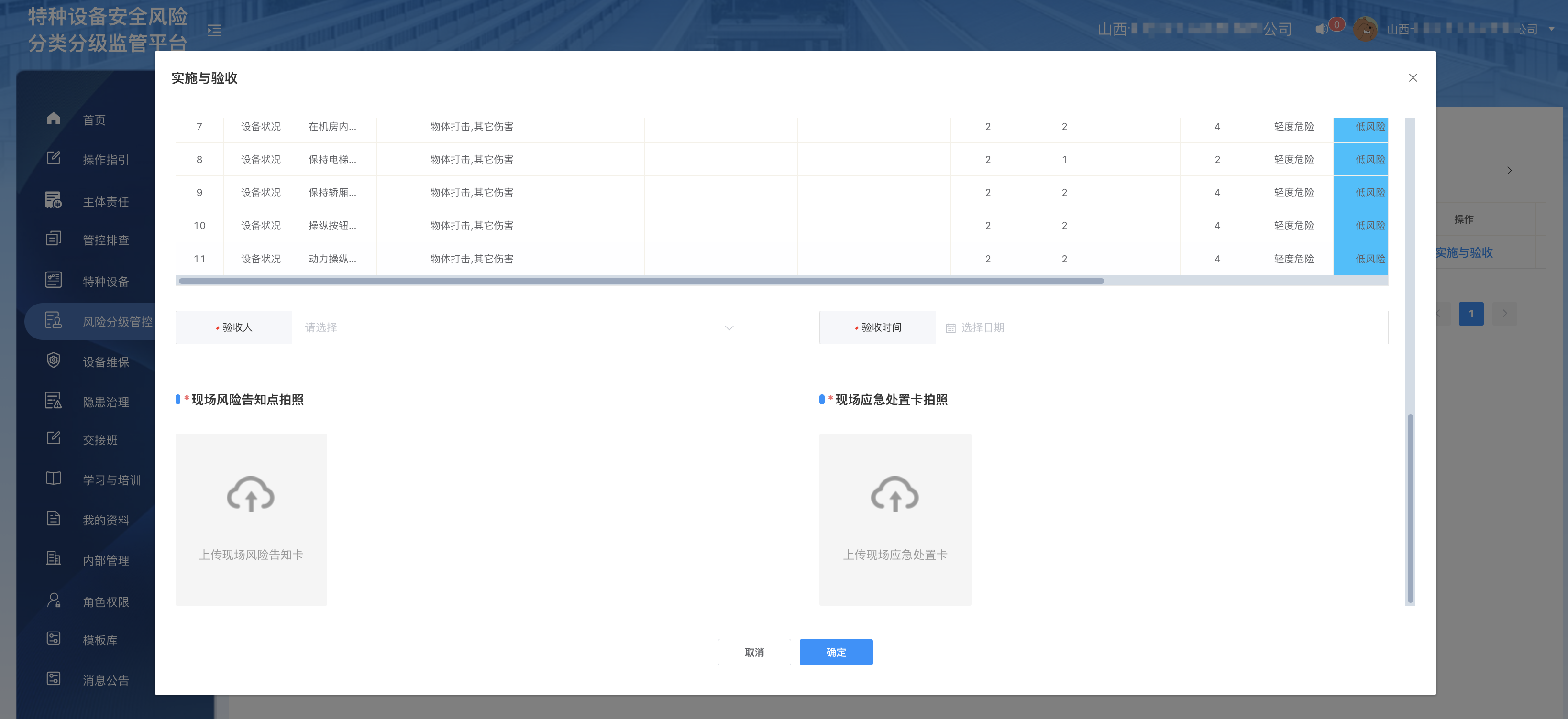Click the horizontal table scrollbar thumb
The width and height of the screenshot is (1568, 719).
641,281
